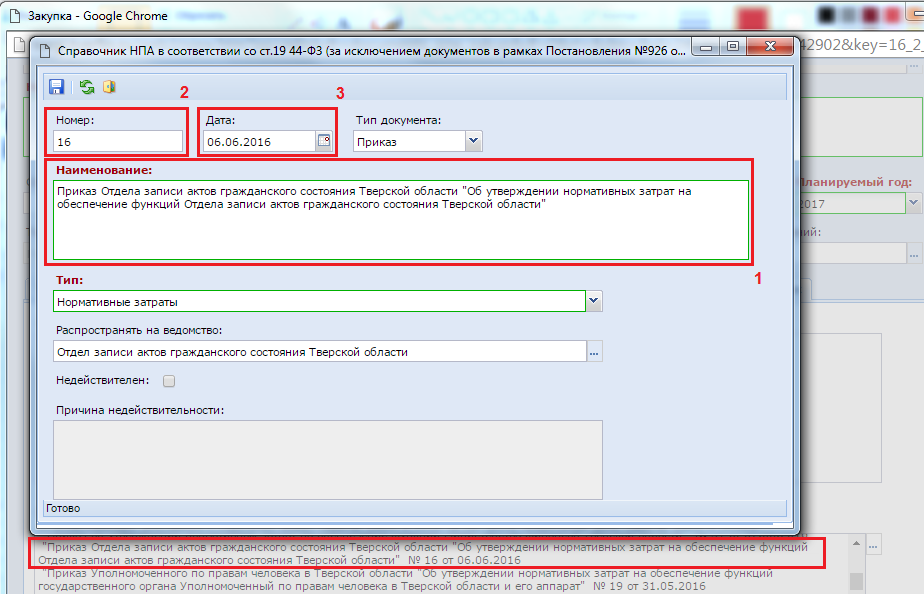The image size is (924, 594).
Task: Click the ellipsis button next to Распространять на ведомство
Action: coord(594,352)
